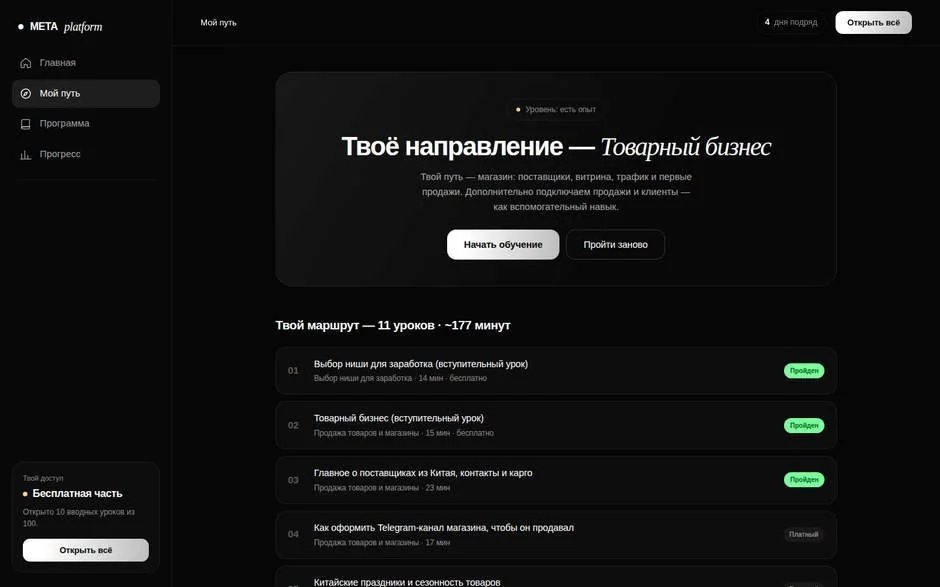Click Пройден badge on lesson 02

pos(804,425)
